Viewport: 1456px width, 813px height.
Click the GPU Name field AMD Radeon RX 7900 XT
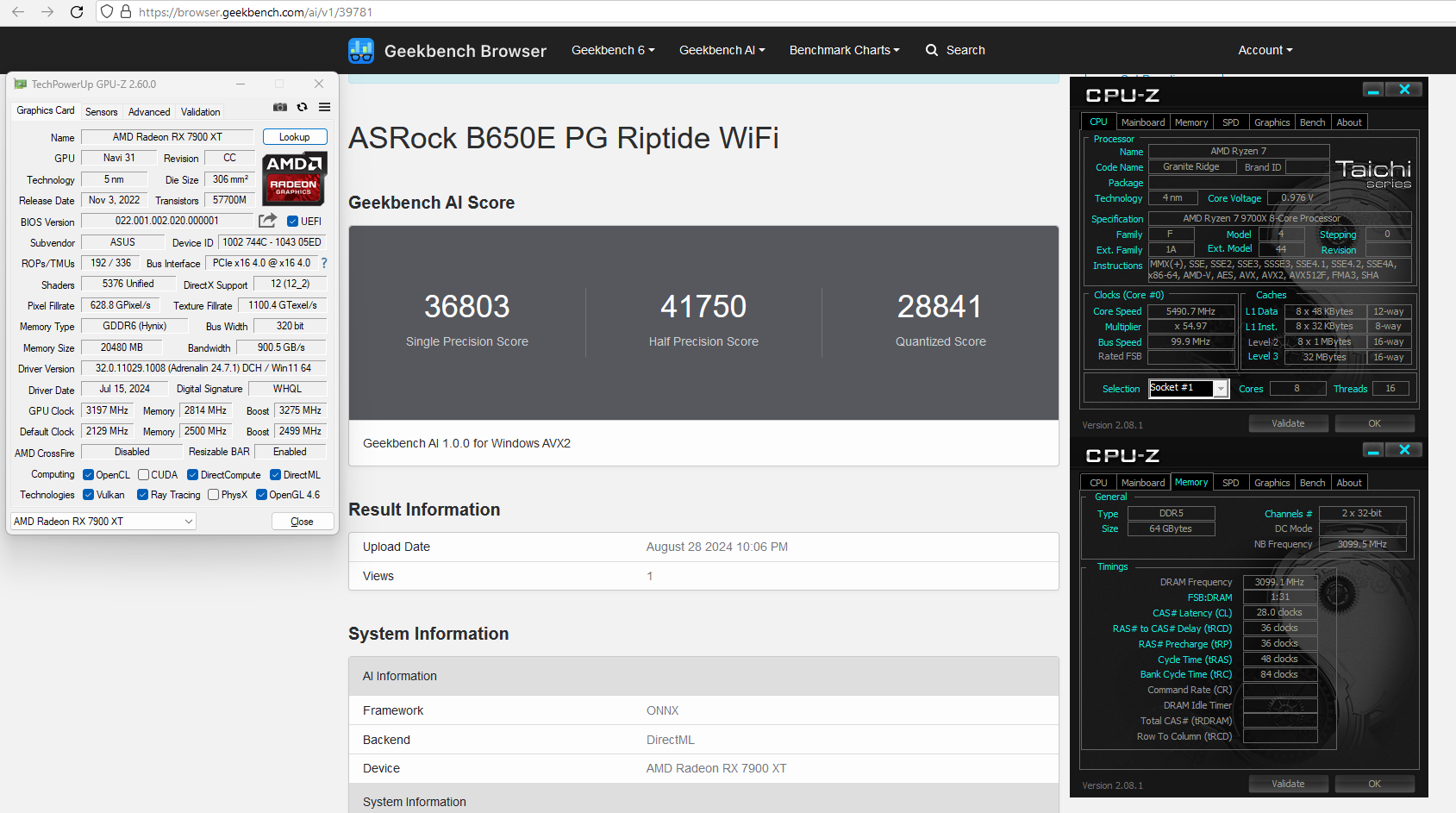point(167,137)
